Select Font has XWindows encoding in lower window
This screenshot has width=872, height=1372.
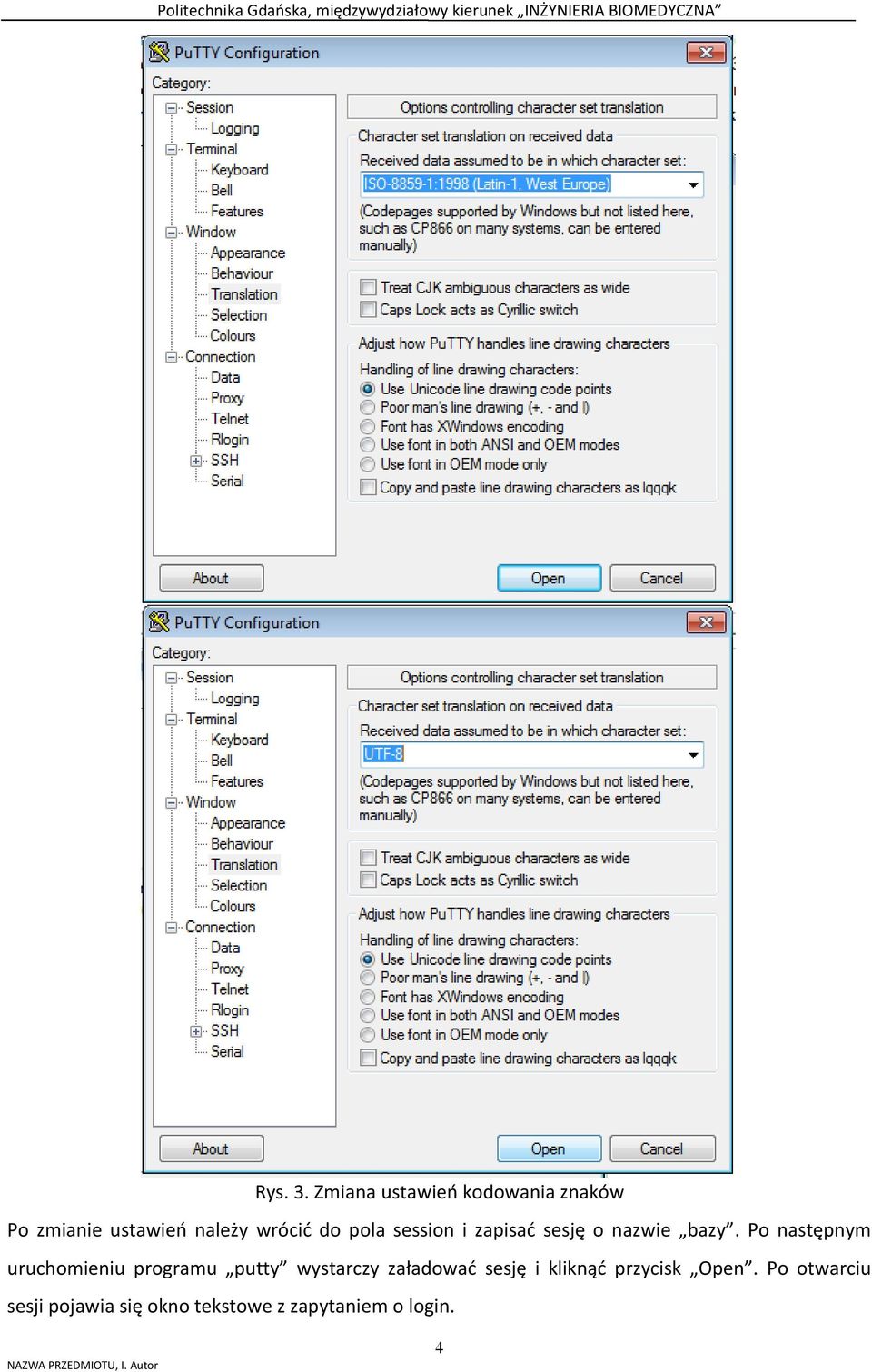tap(368, 997)
